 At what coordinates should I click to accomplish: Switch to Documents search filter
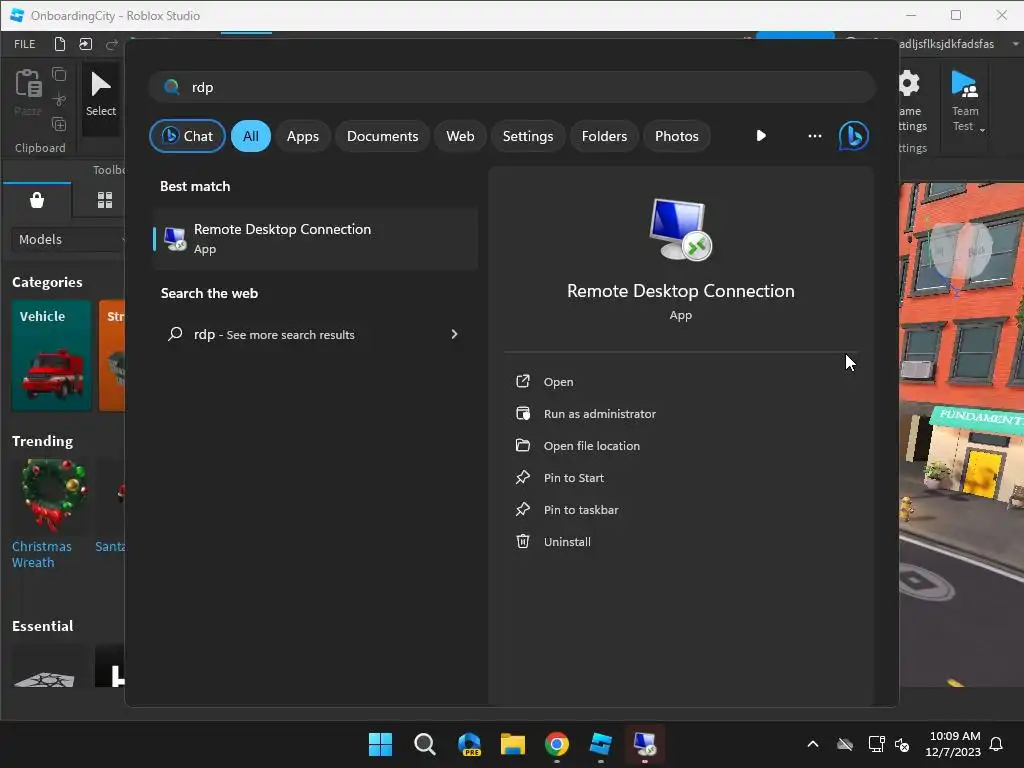click(382, 136)
